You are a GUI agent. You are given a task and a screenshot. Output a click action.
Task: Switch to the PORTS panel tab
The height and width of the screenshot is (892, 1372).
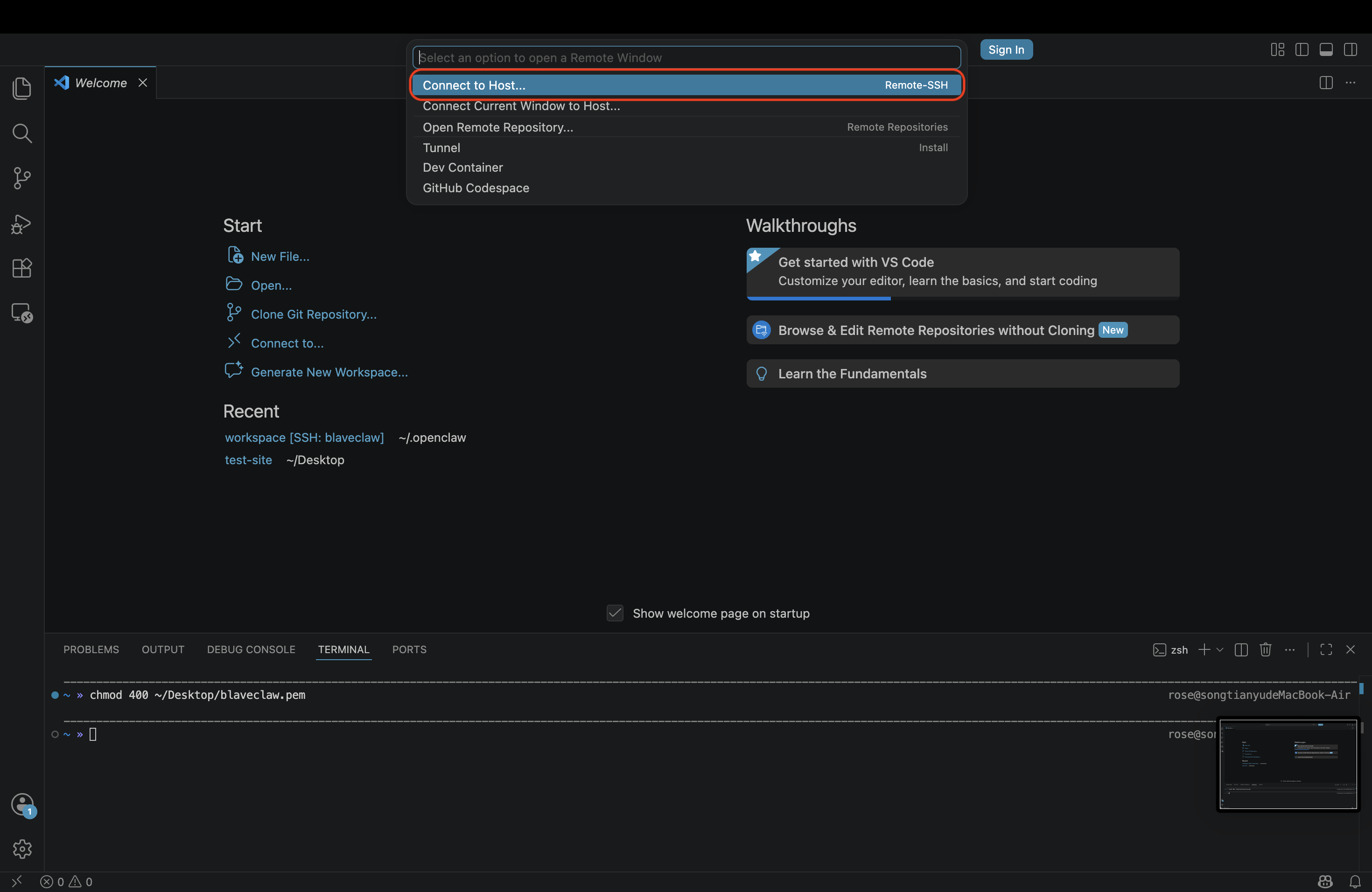(x=409, y=649)
